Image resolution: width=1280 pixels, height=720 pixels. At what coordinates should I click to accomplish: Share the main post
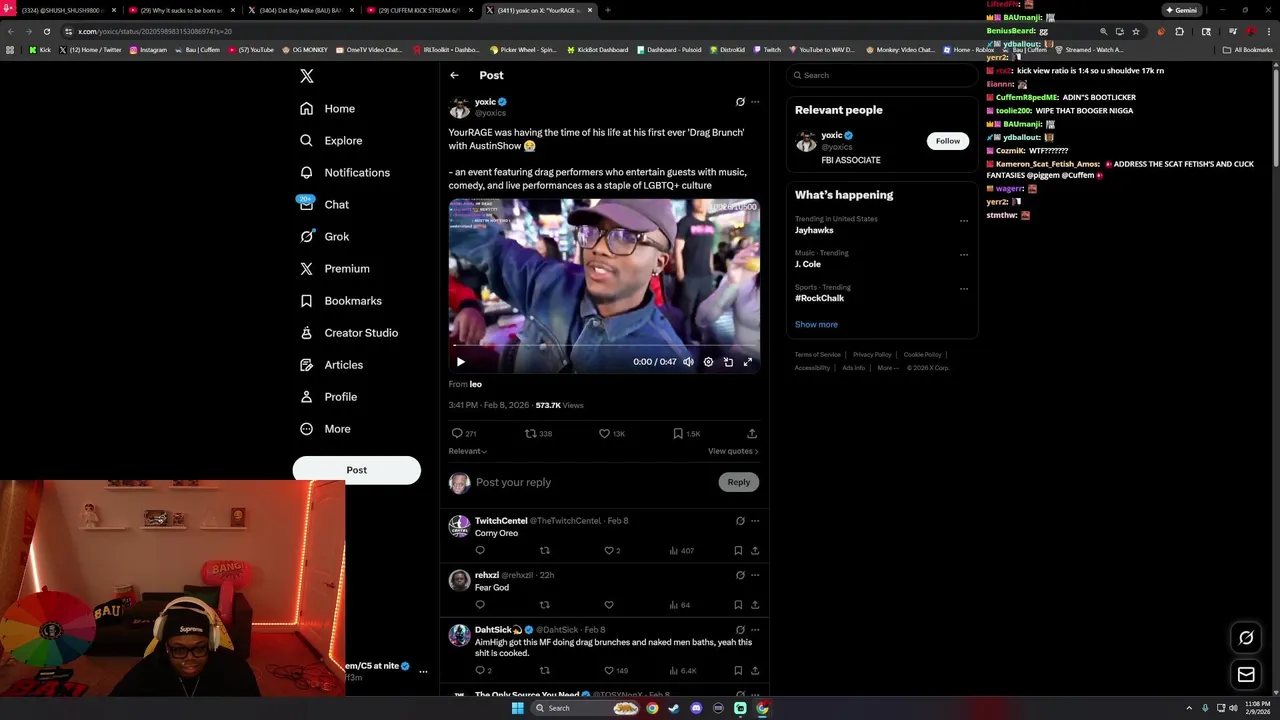coord(752,434)
